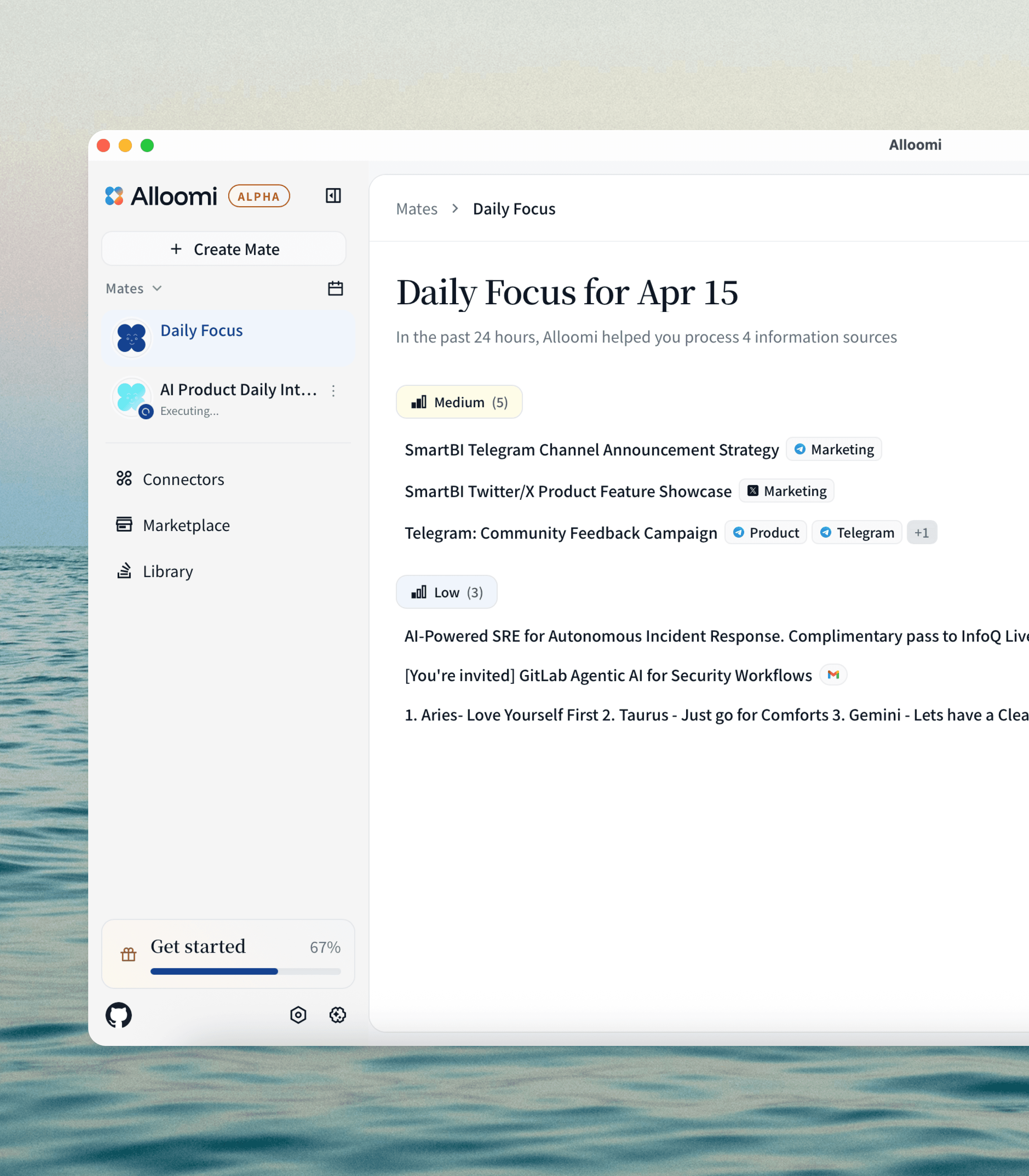
Task: Open the calendar icon beside Mates
Action: point(335,288)
